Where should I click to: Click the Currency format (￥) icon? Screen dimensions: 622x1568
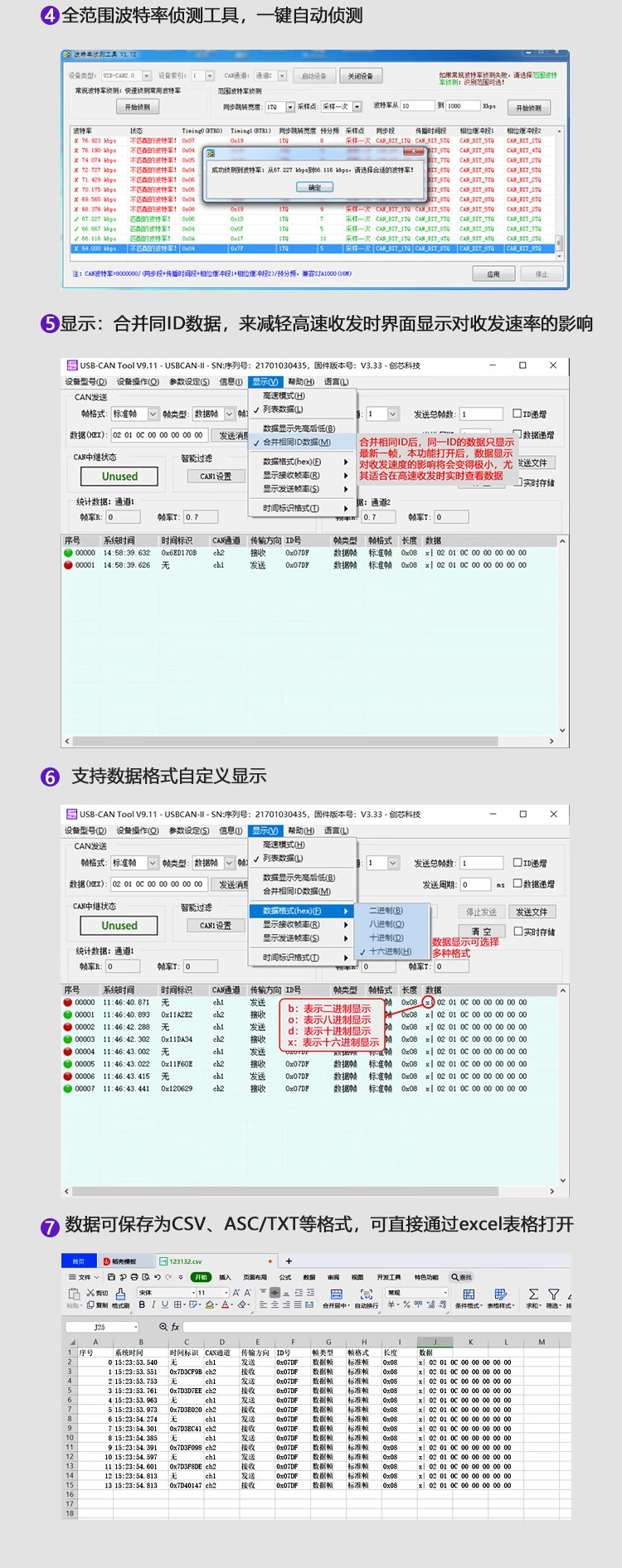[x=391, y=1304]
